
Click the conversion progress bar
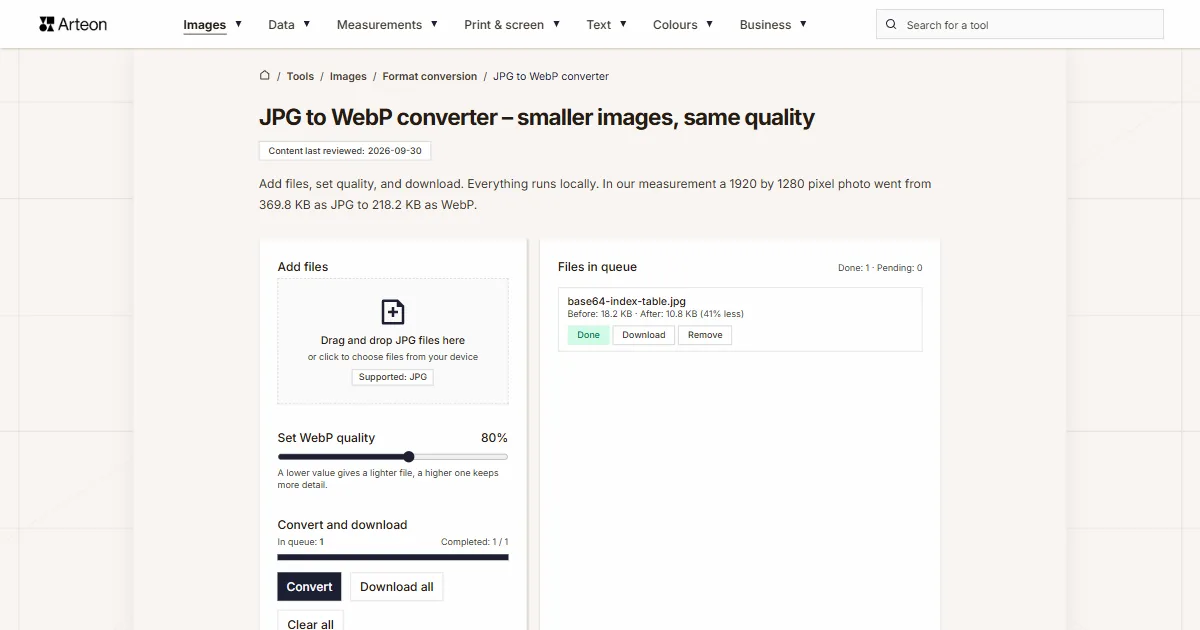click(x=393, y=557)
